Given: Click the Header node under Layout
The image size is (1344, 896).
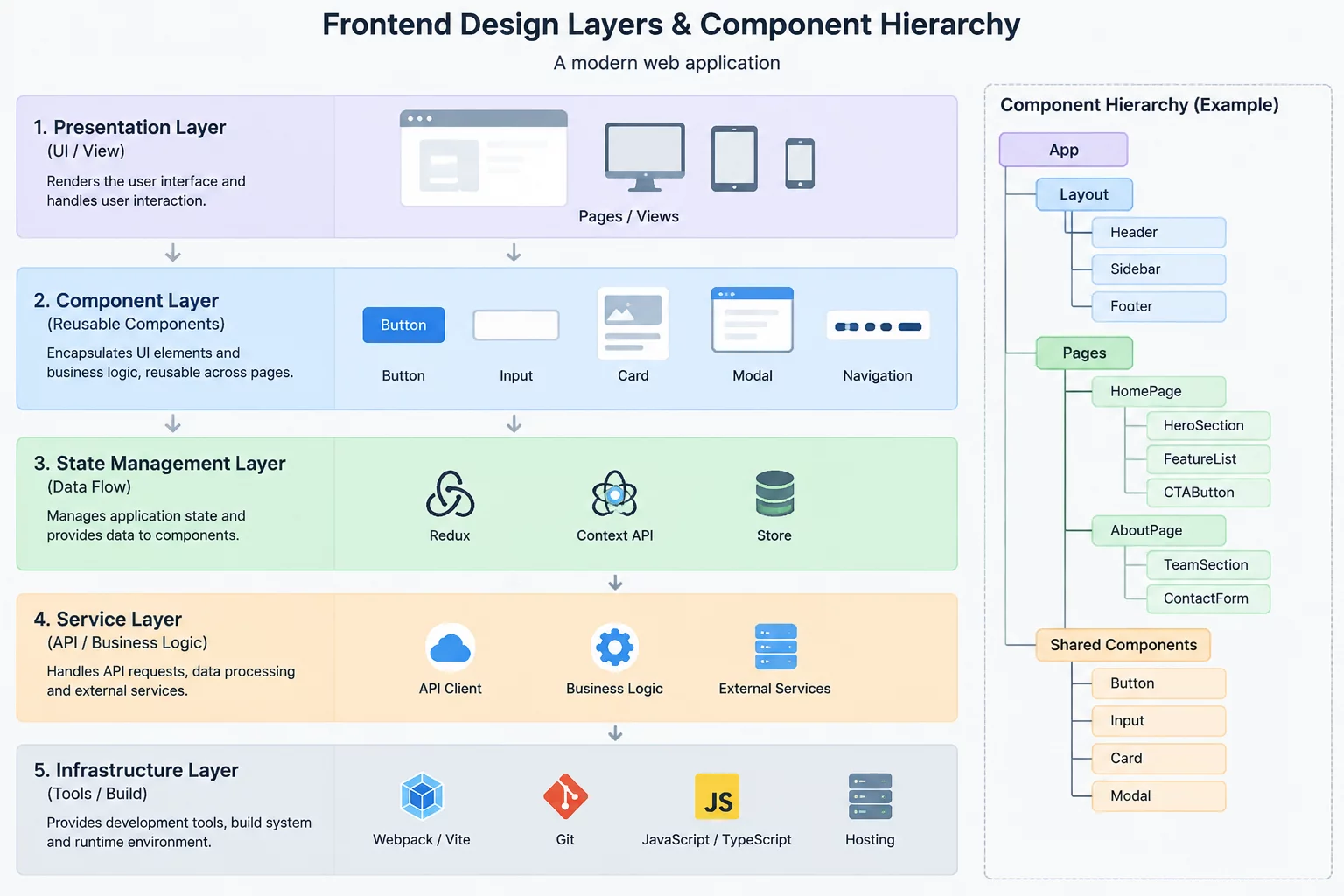Looking at the screenshot, I should [1158, 233].
